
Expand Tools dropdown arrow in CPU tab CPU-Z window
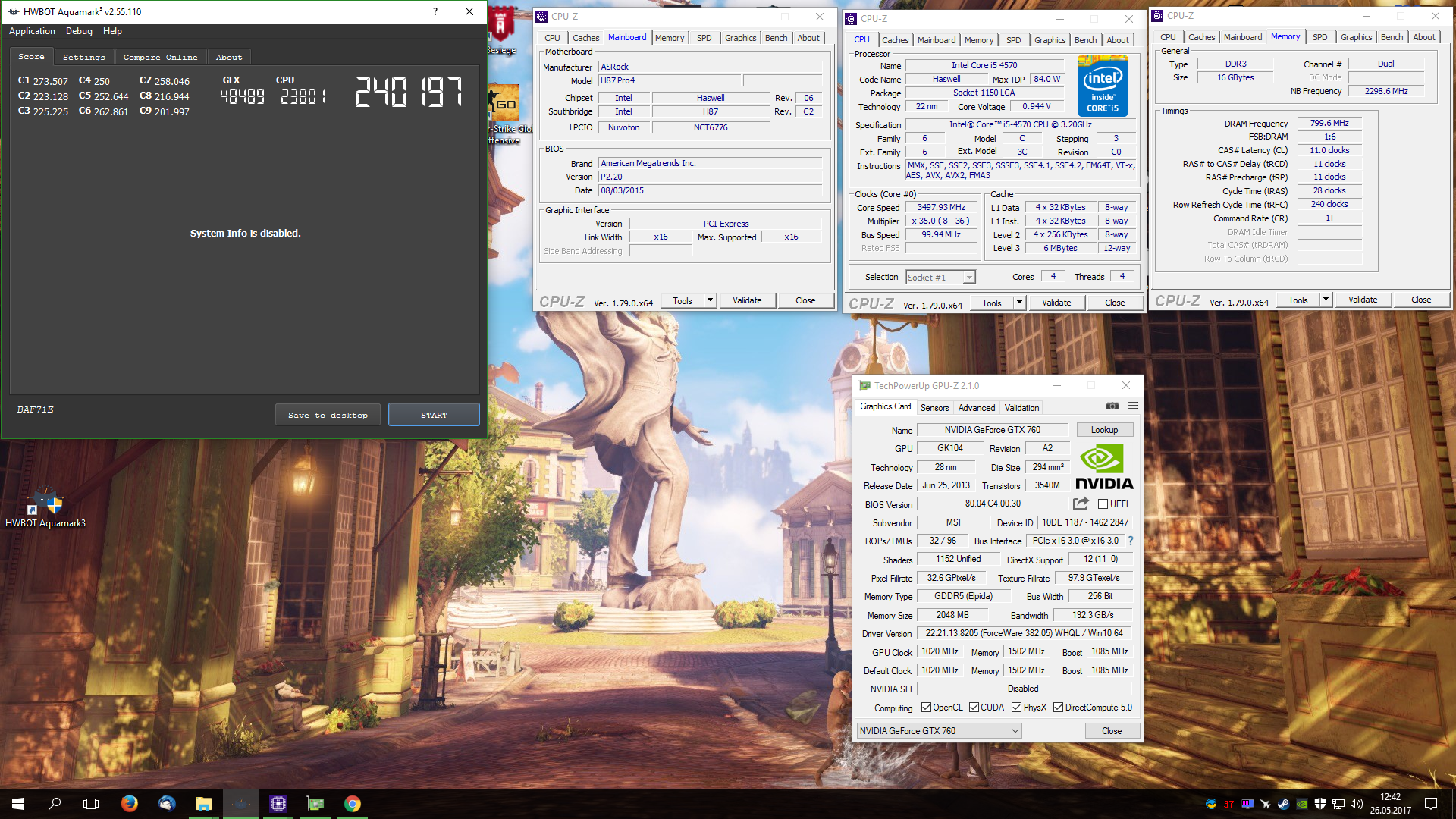coord(1019,303)
